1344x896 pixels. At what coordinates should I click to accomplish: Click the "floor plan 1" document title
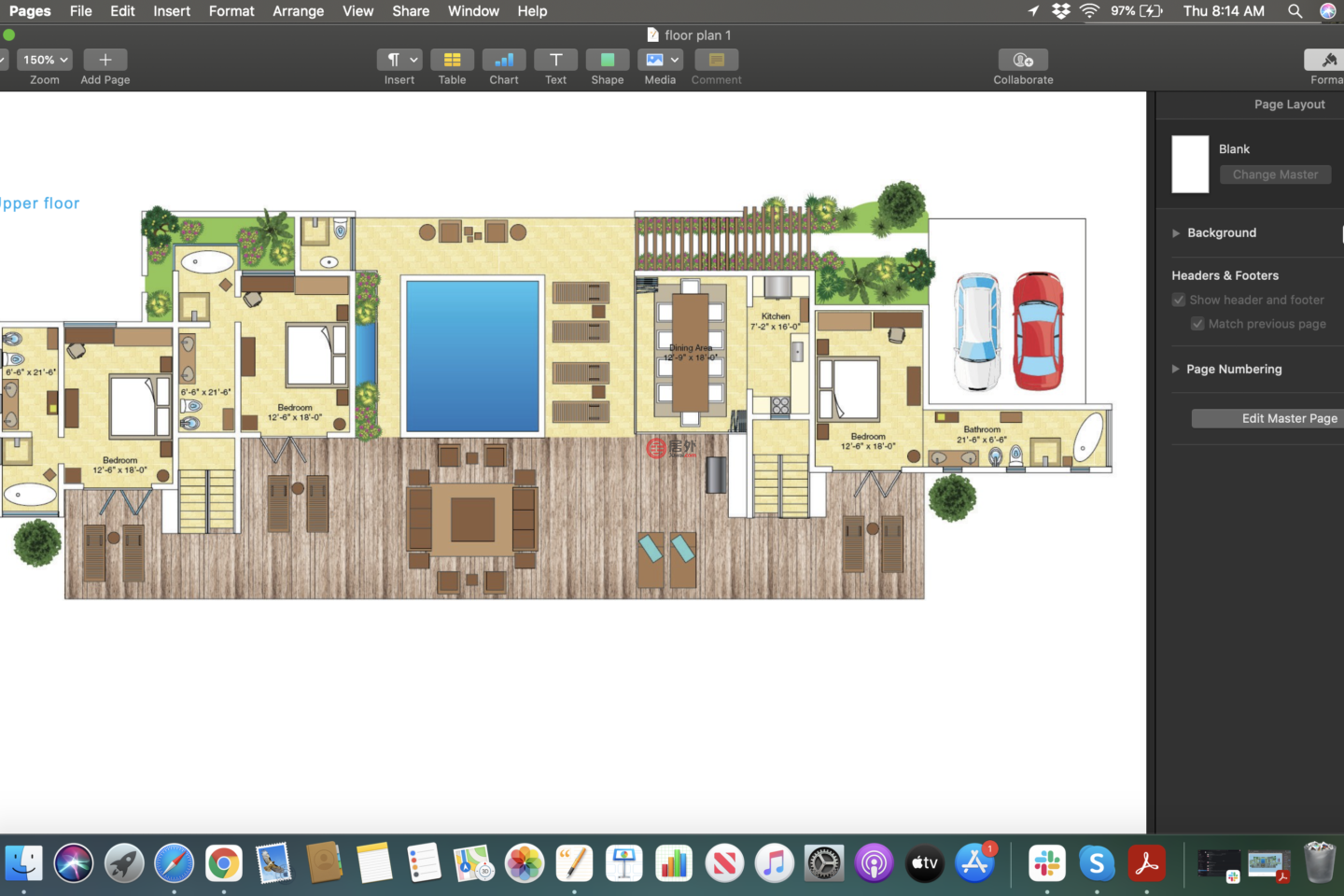697,35
